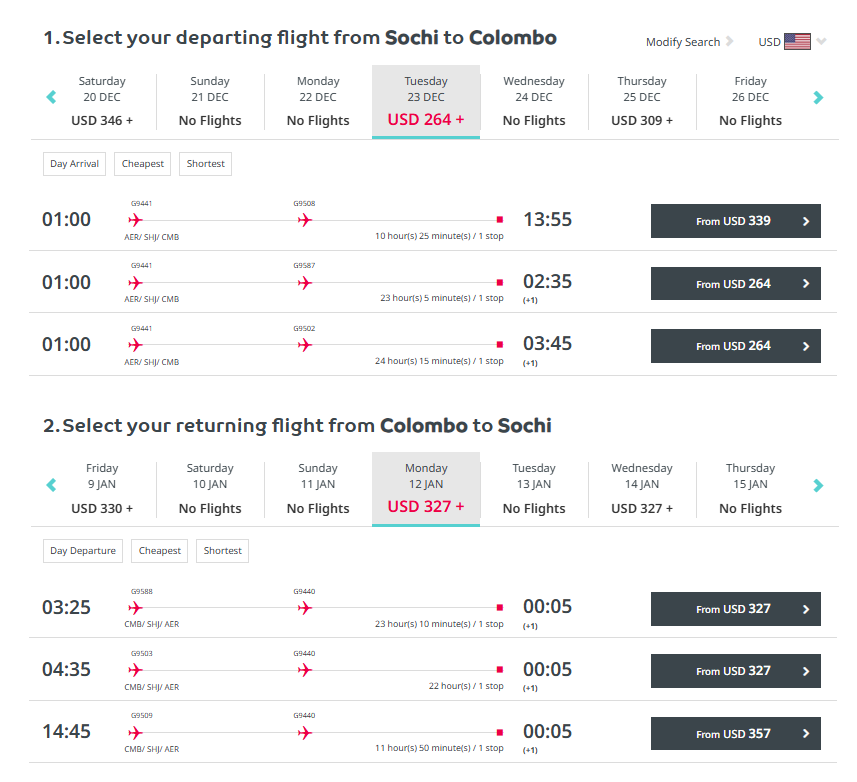Image resolution: width=857 pixels, height=782 pixels.
Task: Toggle Cheapest filter for departing flights
Action: (143, 164)
